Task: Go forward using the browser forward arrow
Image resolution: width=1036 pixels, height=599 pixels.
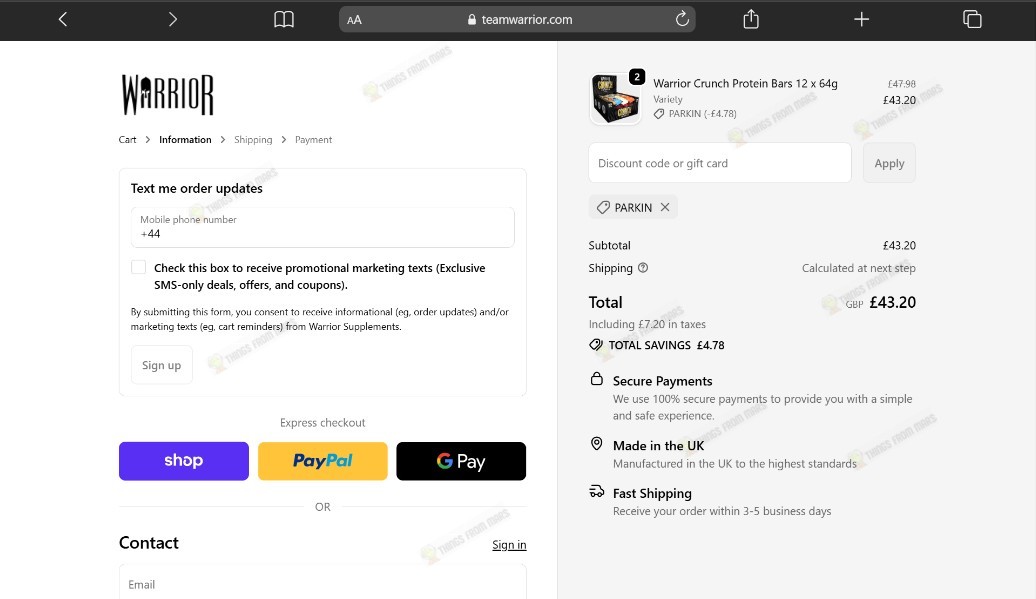Action: point(172,19)
